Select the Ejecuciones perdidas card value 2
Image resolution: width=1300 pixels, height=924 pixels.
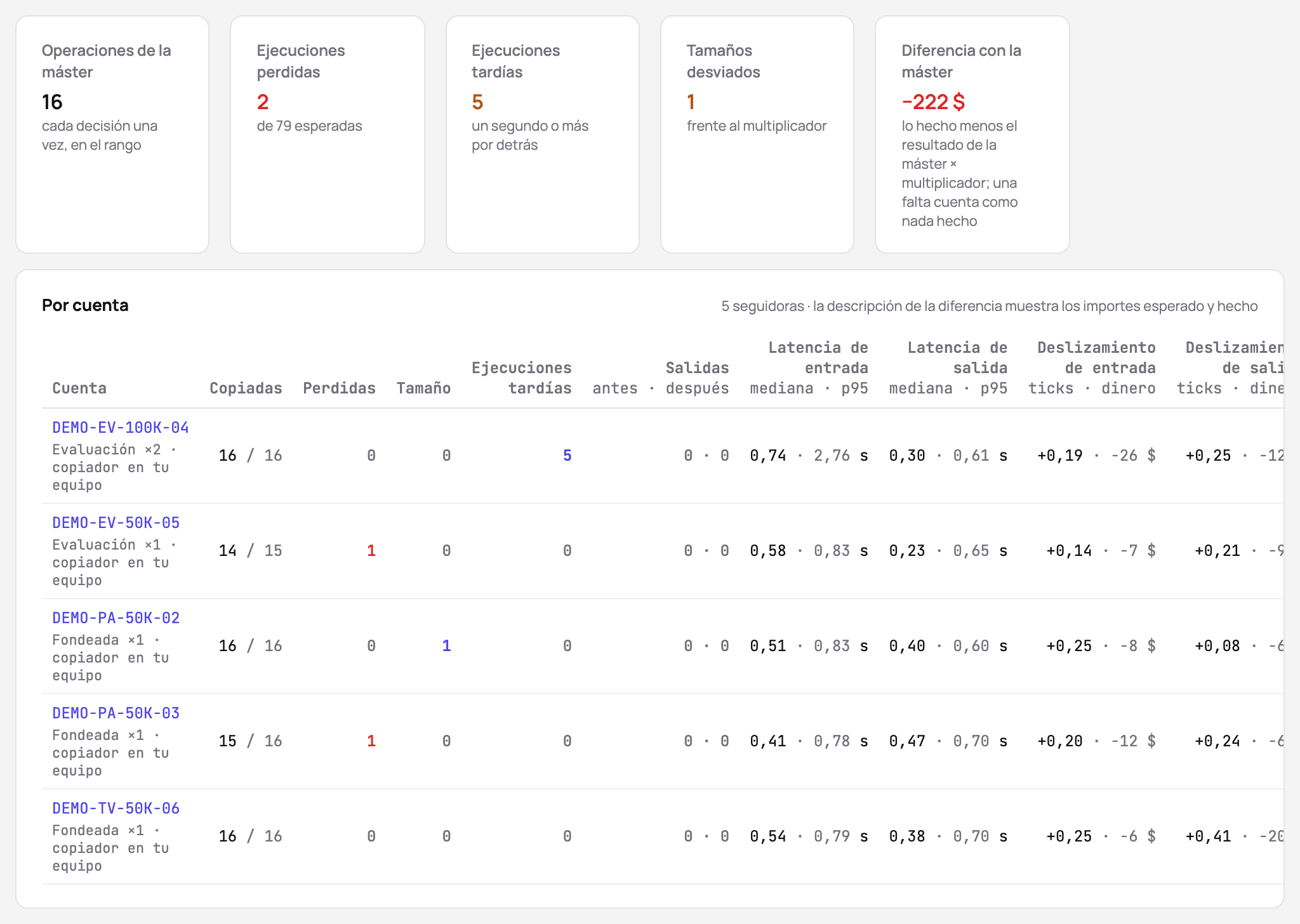(263, 102)
